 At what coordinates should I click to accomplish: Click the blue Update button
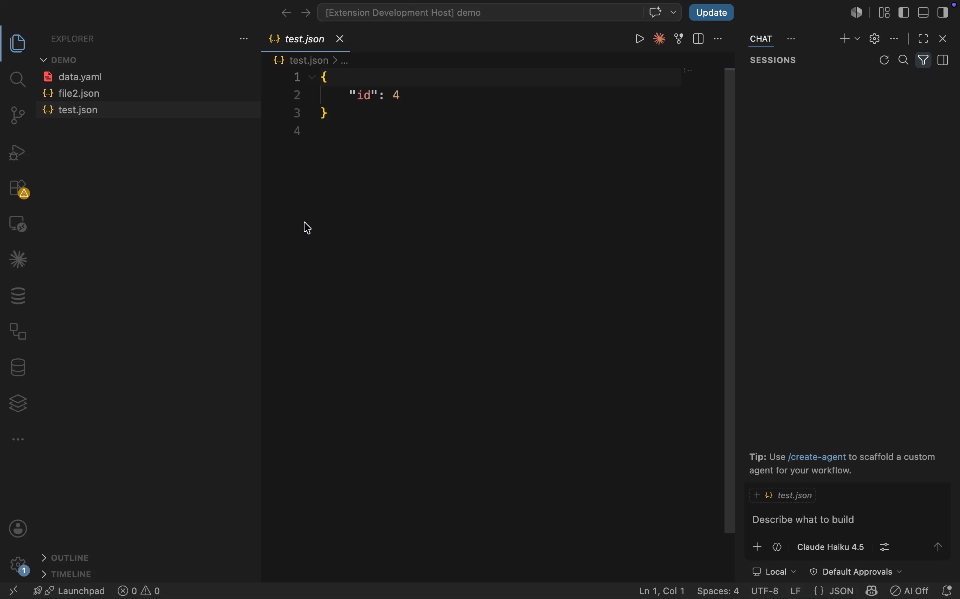711,12
